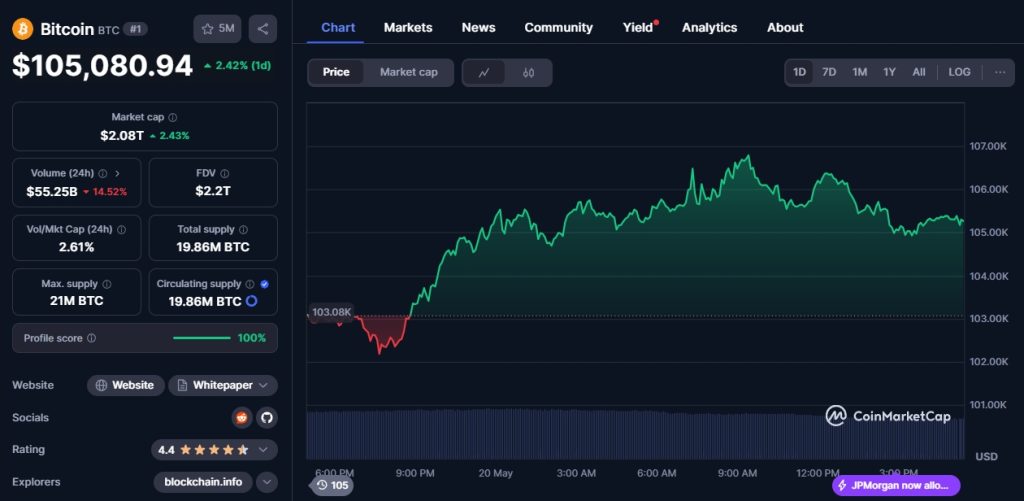Click the $55.25B volume value
Viewport: 1024px width, 501px height.
[52, 192]
